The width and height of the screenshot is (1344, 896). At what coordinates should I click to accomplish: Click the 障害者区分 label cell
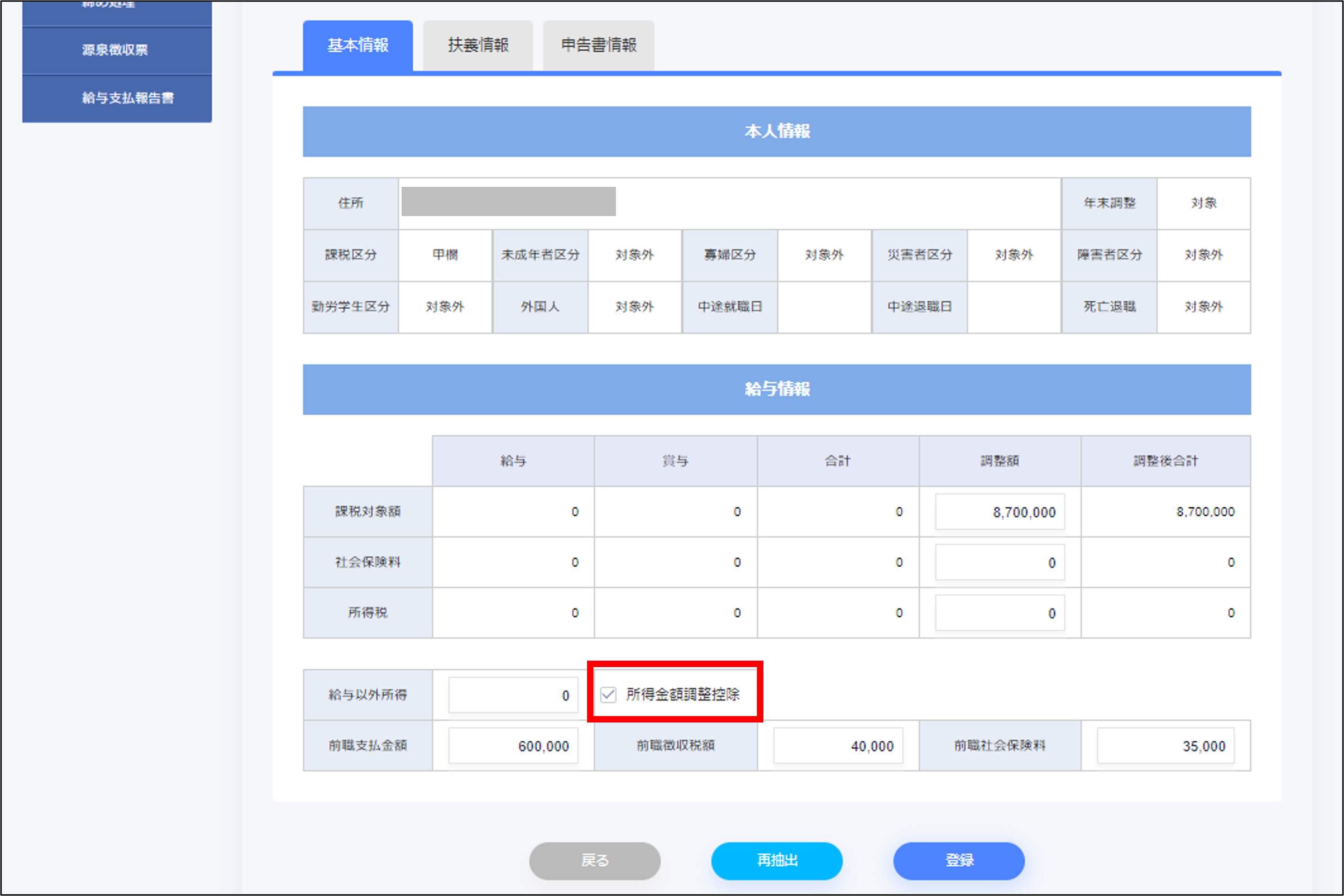pyautogui.click(x=1110, y=255)
